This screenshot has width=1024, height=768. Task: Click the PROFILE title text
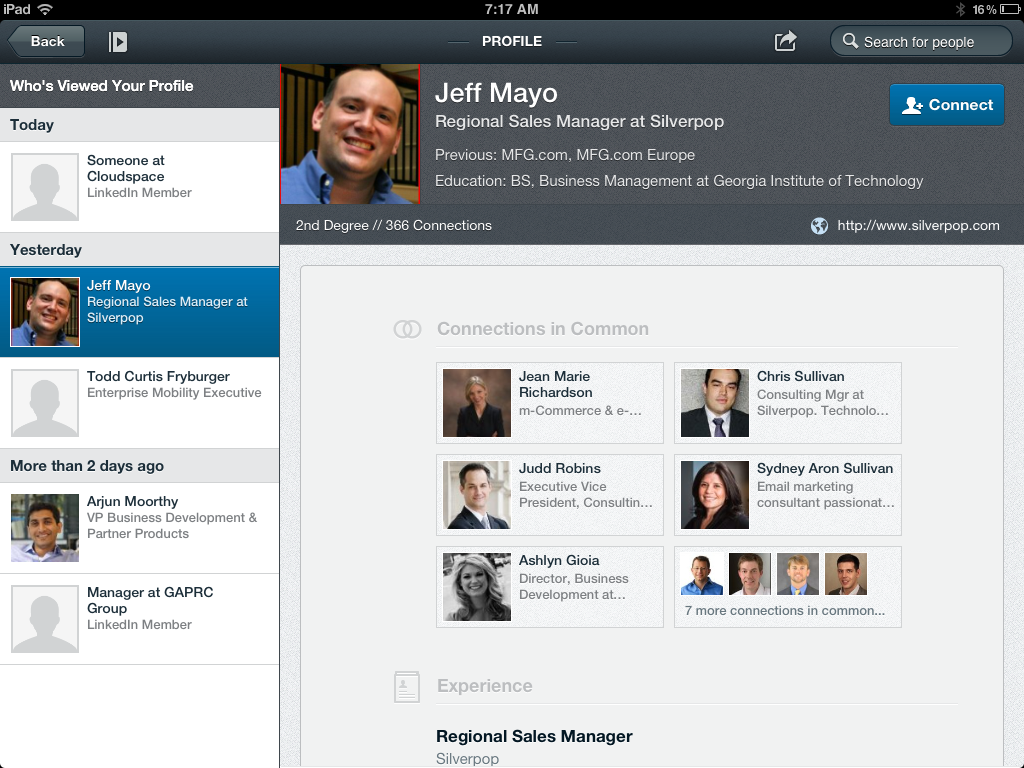[512, 41]
